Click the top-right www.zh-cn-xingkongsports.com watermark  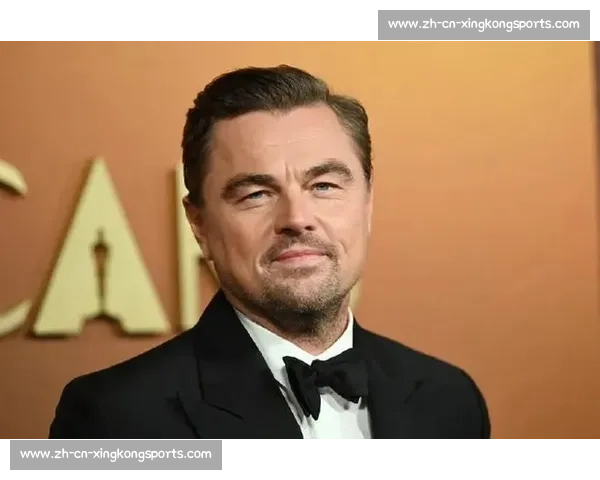point(483,24)
